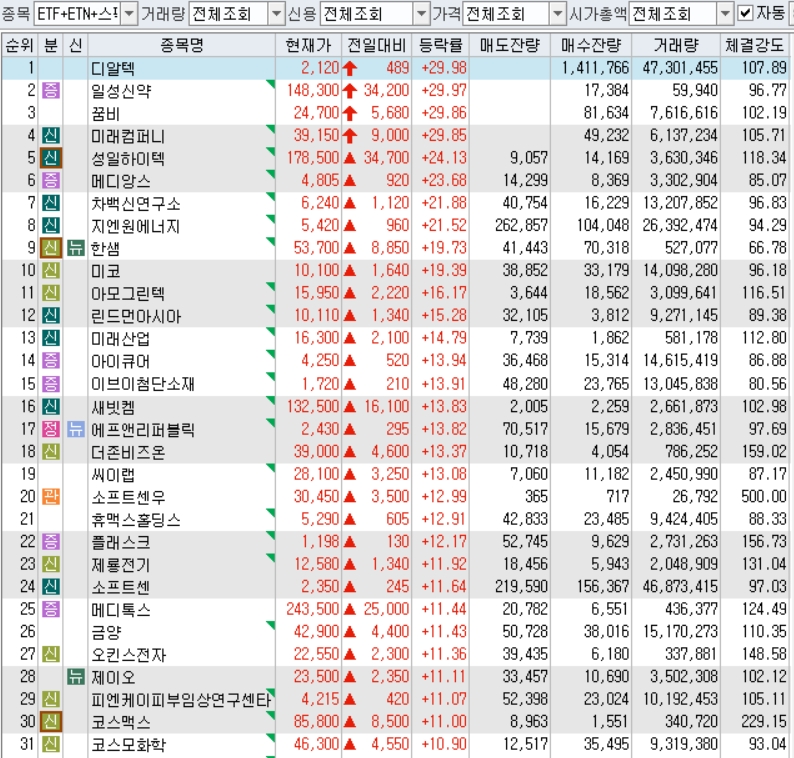This screenshot has width=794, height=758.
Task: Select the 금양 stock name
Action: pos(106,632)
